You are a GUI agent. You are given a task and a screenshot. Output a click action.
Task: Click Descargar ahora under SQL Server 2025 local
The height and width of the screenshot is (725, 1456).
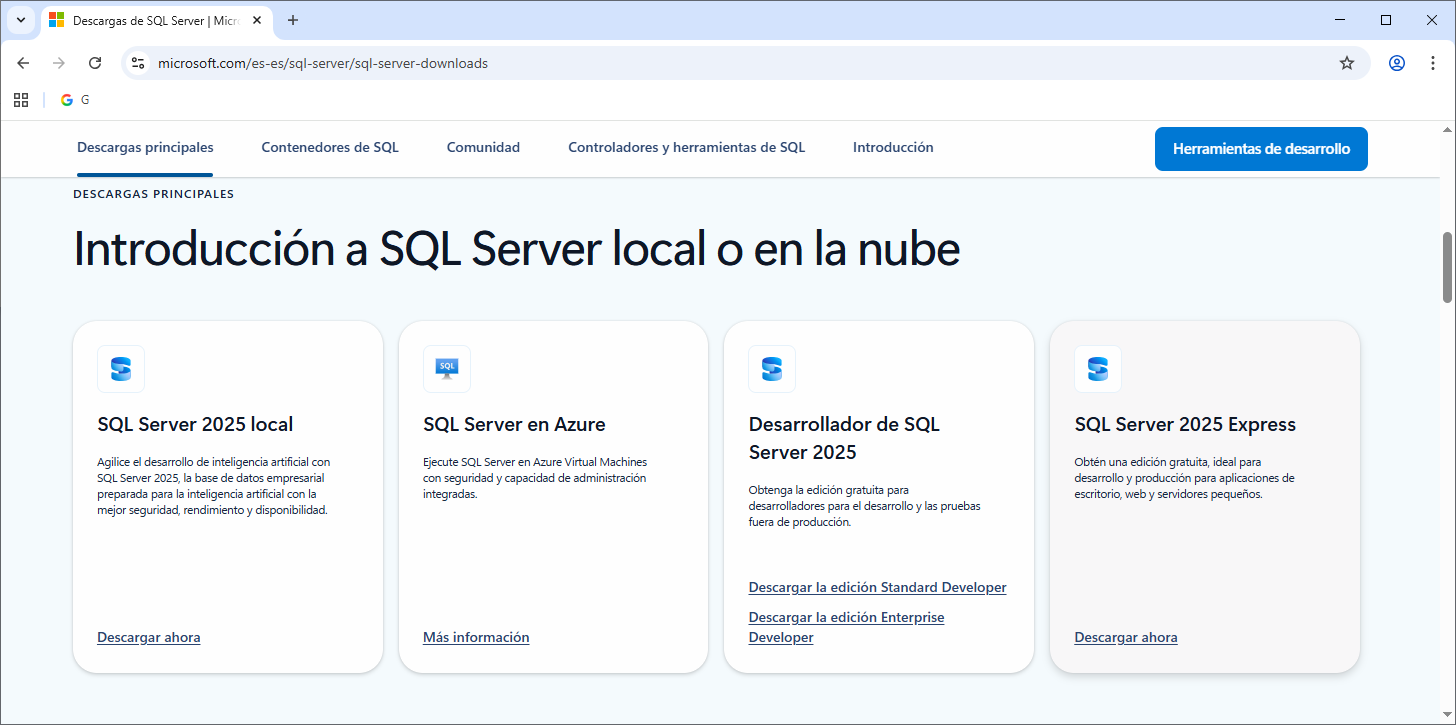pos(149,637)
